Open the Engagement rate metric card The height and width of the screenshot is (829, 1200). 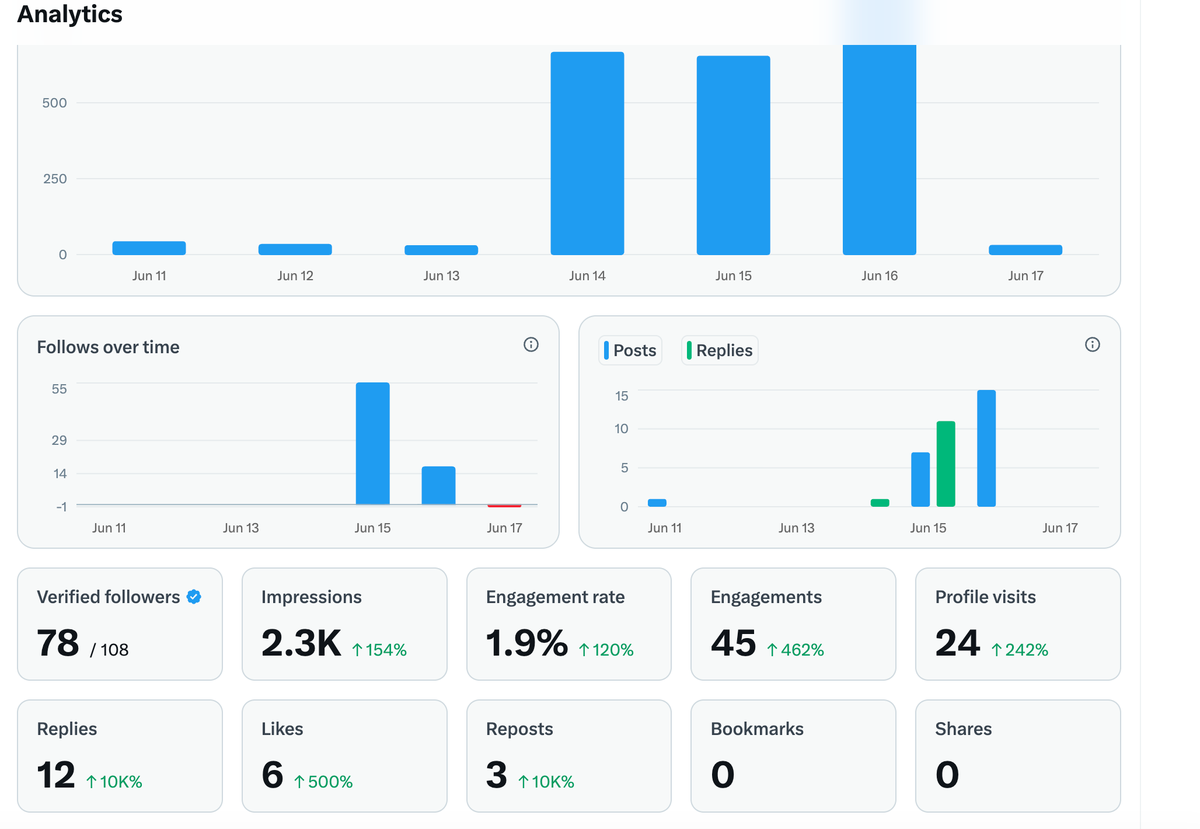pos(569,624)
